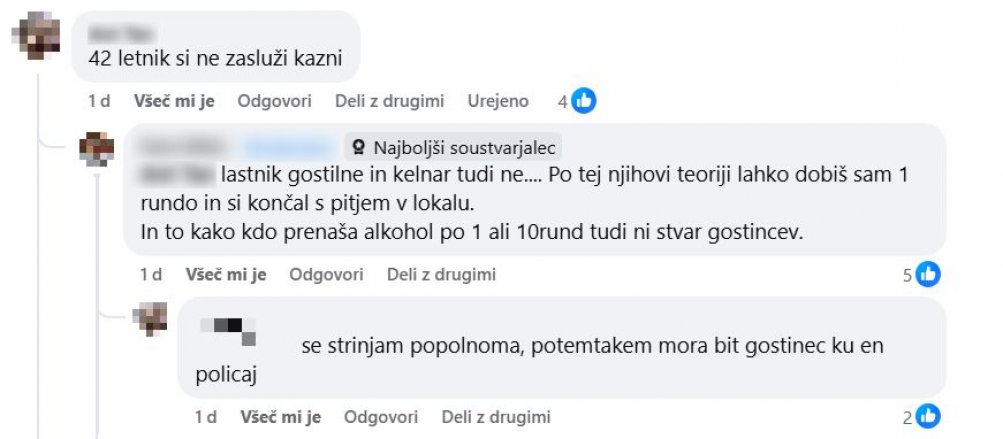Click the like reaction icon showing 2
This screenshot has height=439, width=1003.
point(928,417)
